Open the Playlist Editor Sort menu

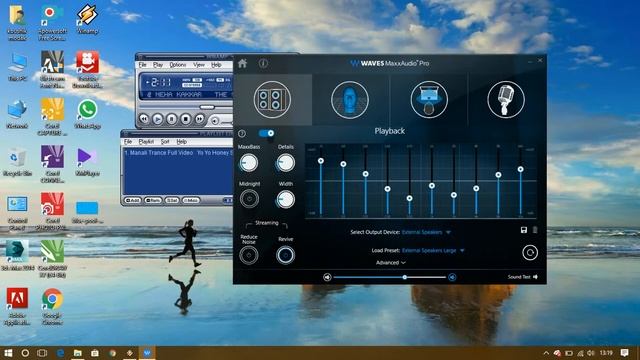[165, 142]
